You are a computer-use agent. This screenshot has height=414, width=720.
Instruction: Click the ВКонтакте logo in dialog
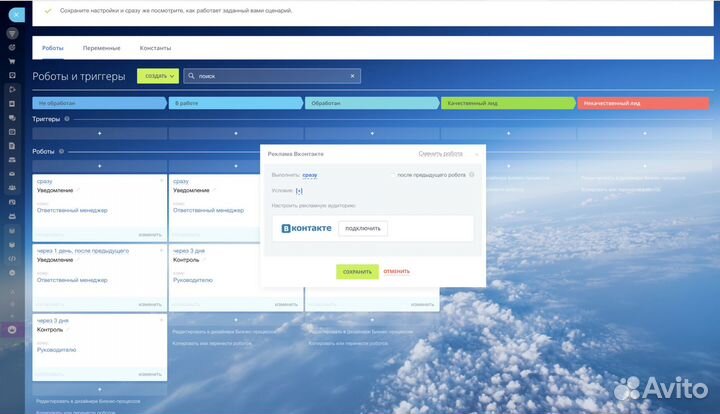pos(306,228)
